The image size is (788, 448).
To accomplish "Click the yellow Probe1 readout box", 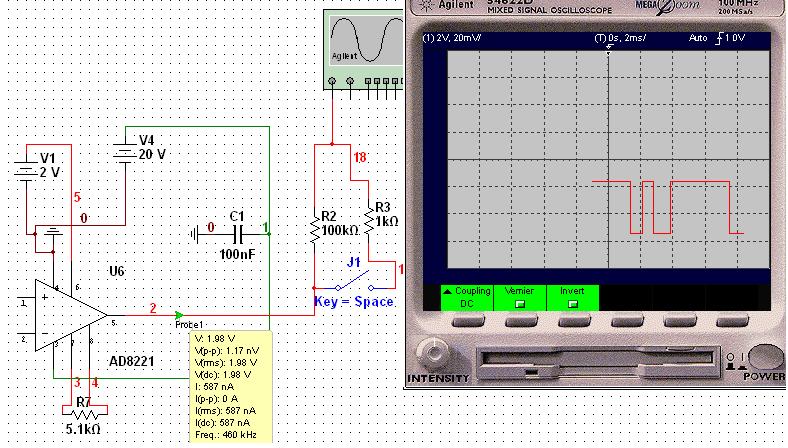I will 230,387.
